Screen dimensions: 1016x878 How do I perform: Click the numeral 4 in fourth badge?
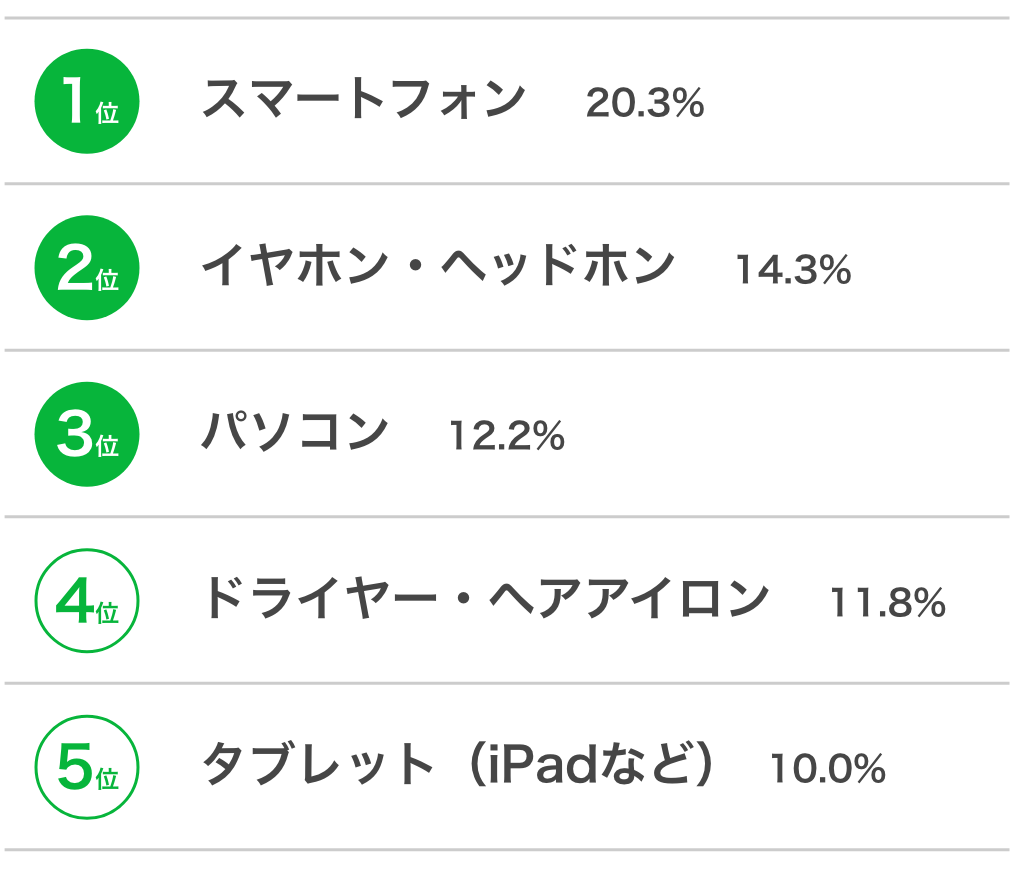click(75, 601)
